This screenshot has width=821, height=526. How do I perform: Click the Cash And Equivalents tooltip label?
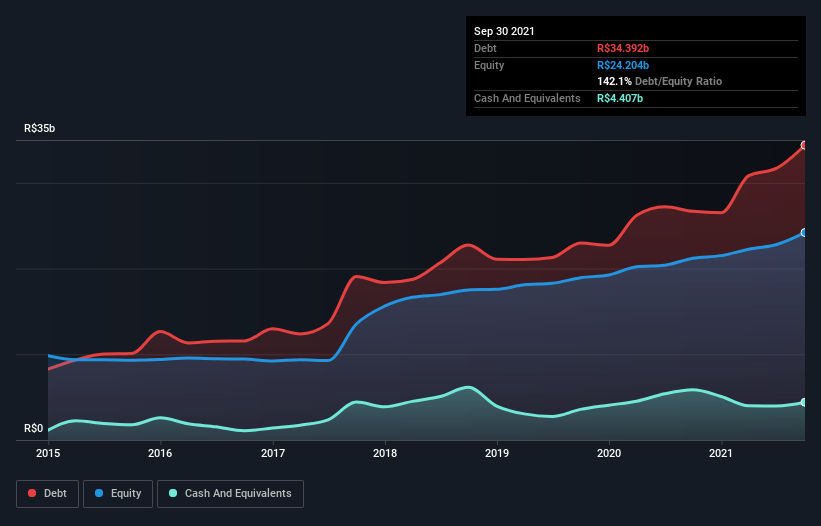coord(527,98)
